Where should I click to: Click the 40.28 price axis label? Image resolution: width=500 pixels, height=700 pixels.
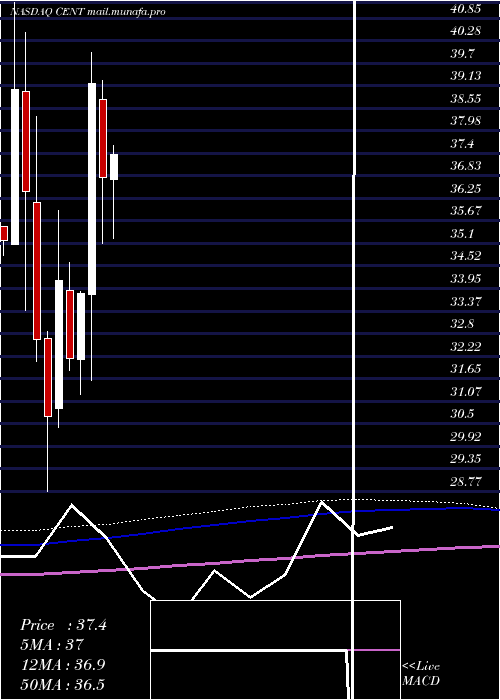[466, 31]
